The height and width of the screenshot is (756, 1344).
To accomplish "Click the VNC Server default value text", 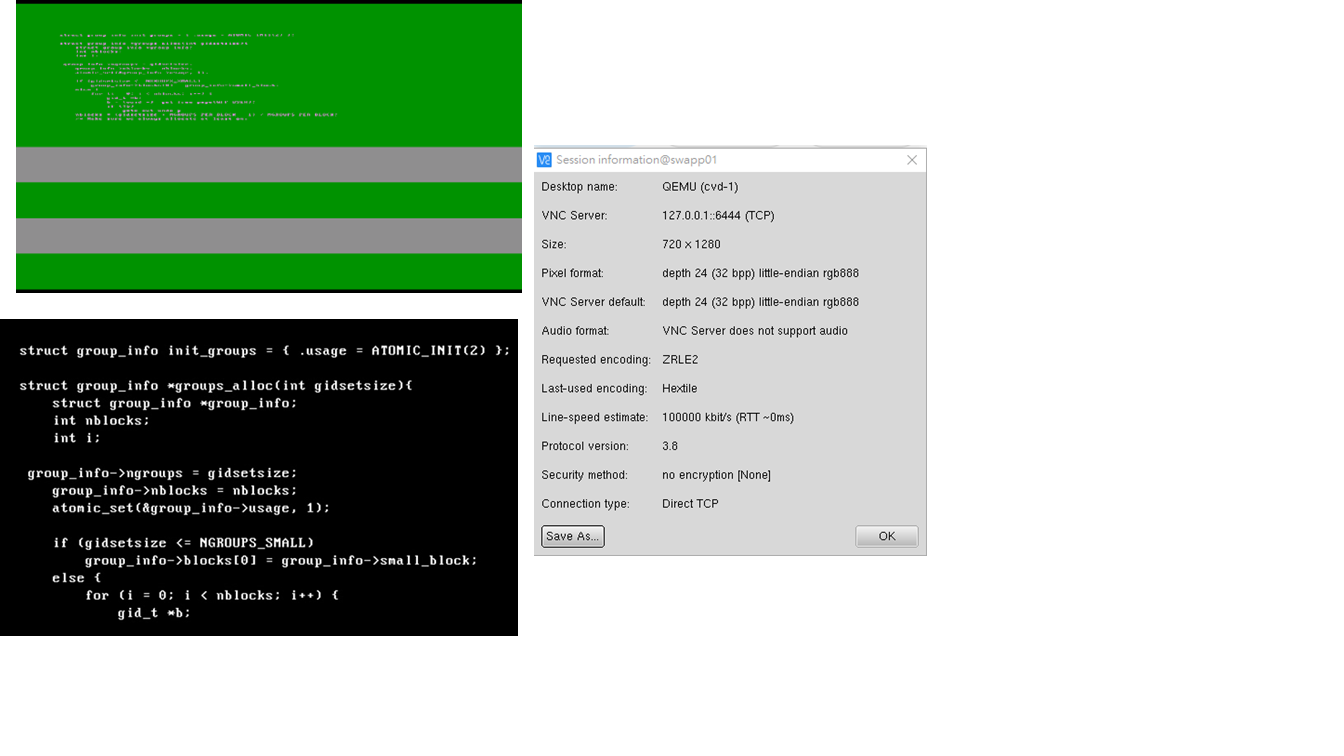I will click(x=760, y=302).
